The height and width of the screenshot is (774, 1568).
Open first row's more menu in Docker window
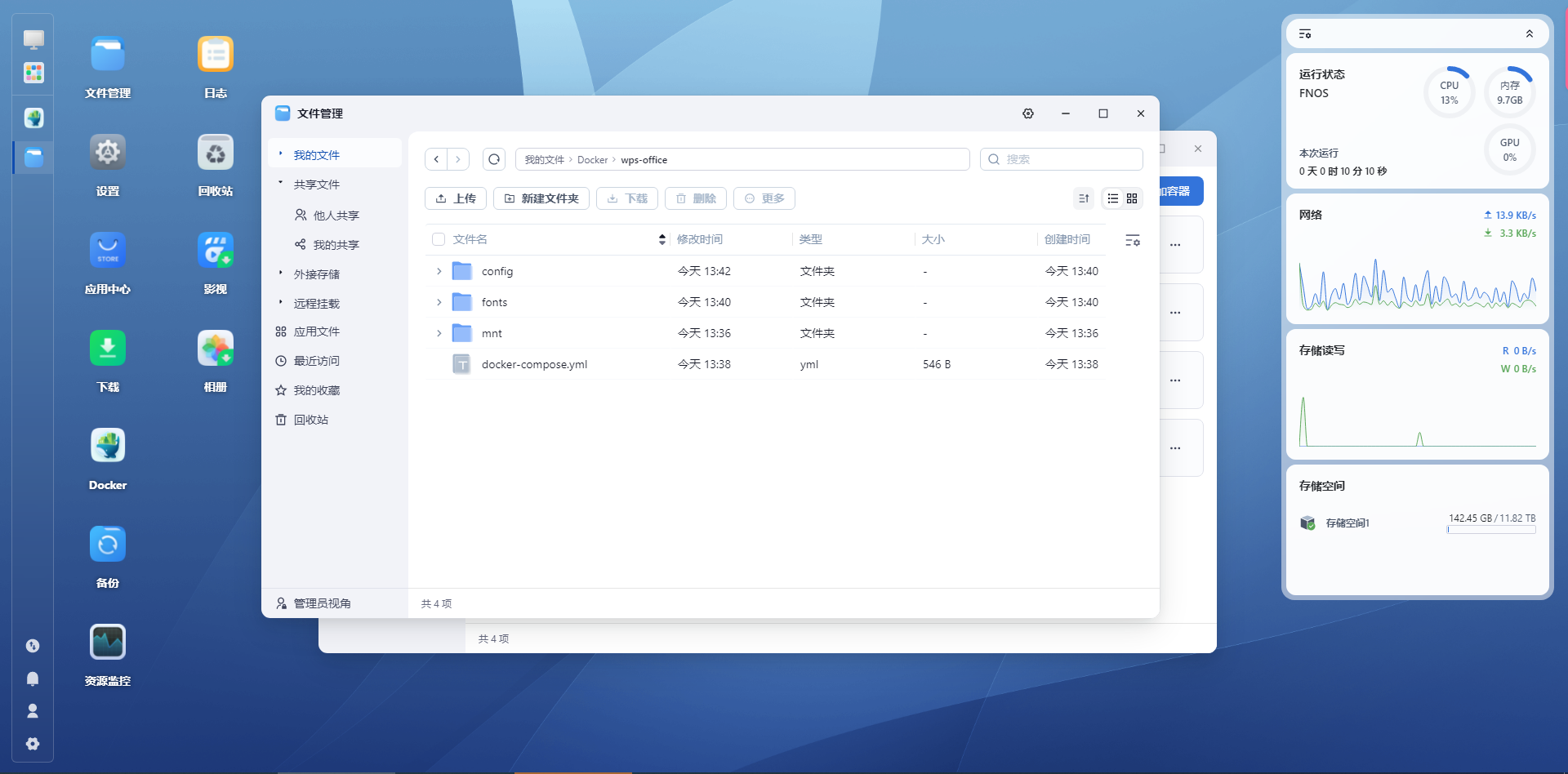click(1175, 245)
